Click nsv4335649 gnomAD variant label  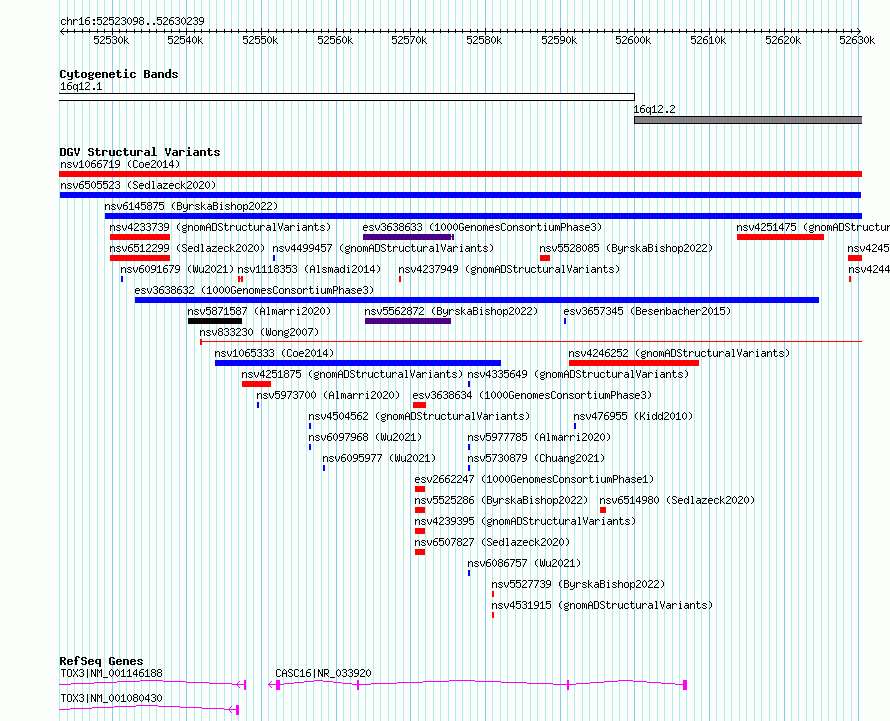pos(578,374)
